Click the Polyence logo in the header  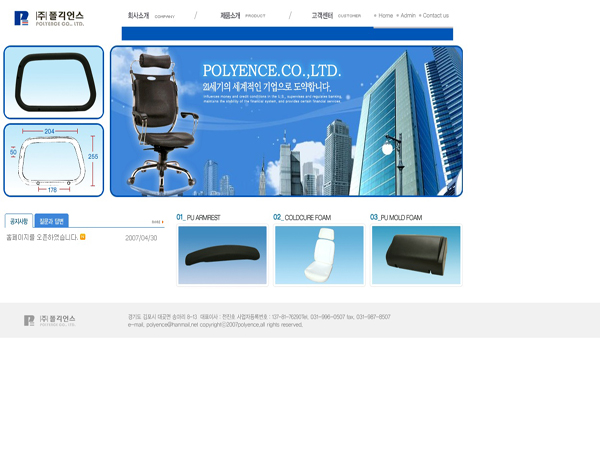coord(49,18)
